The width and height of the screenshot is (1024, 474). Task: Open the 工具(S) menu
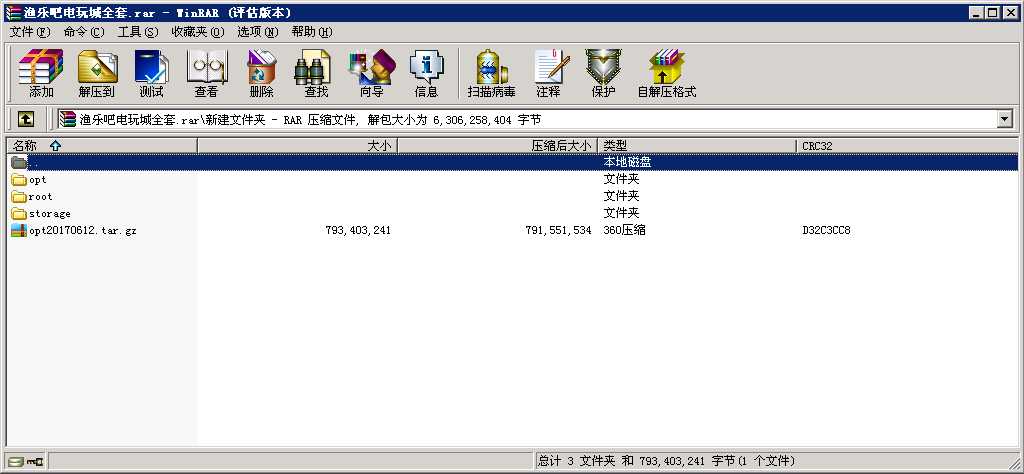tap(138, 31)
